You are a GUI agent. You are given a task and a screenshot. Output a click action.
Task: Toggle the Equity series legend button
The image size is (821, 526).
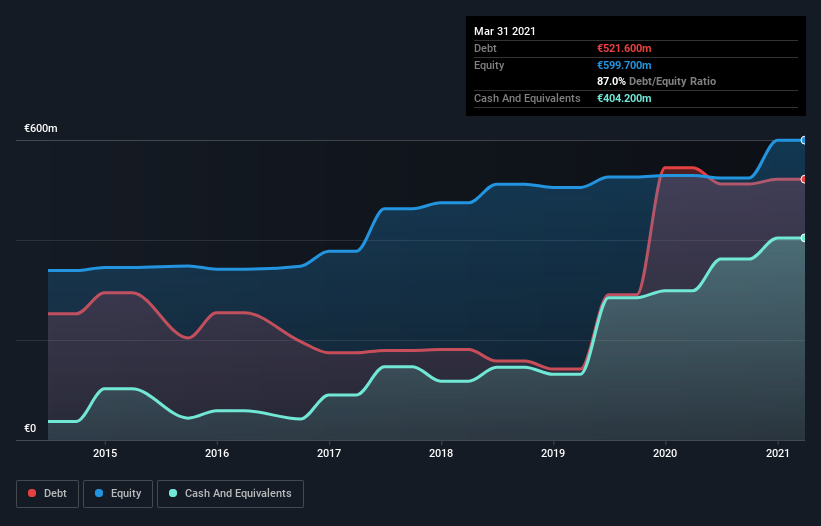pos(118,494)
